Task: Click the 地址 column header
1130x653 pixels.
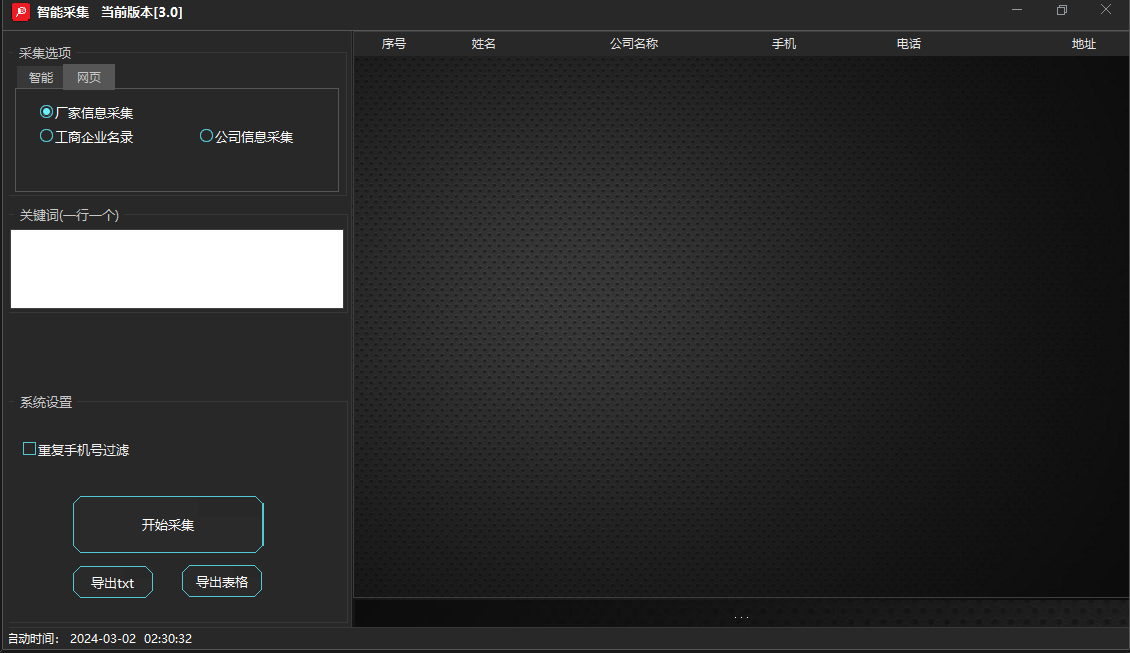Action: click(x=1084, y=44)
